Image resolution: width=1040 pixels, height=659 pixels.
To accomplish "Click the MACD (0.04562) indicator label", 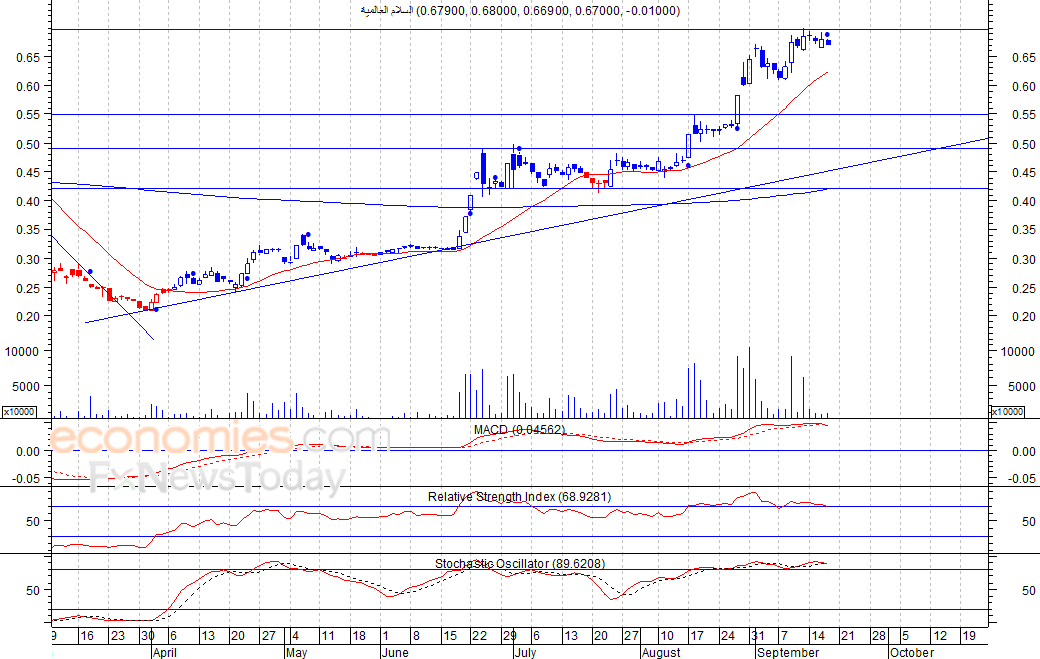I will tap(519, 430).
